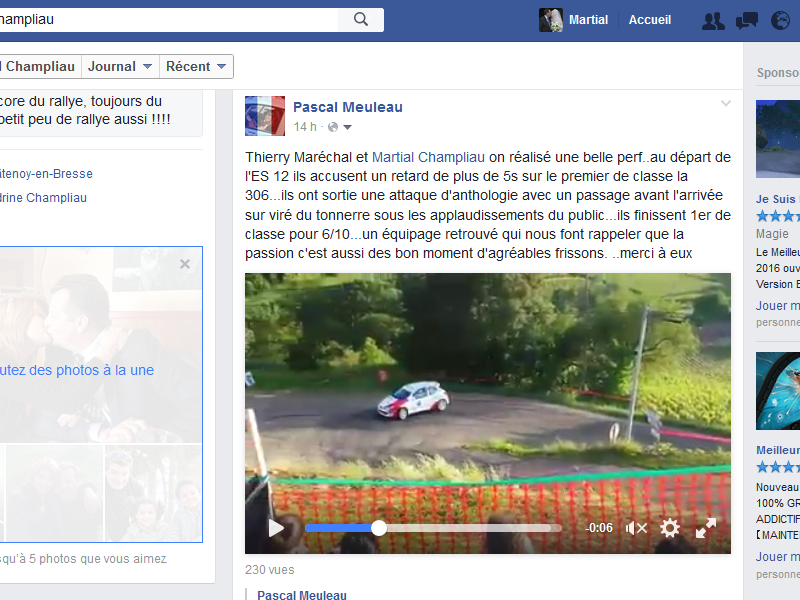Click the Je Suis ad title
800x600 pixels.
coord(778,199)
